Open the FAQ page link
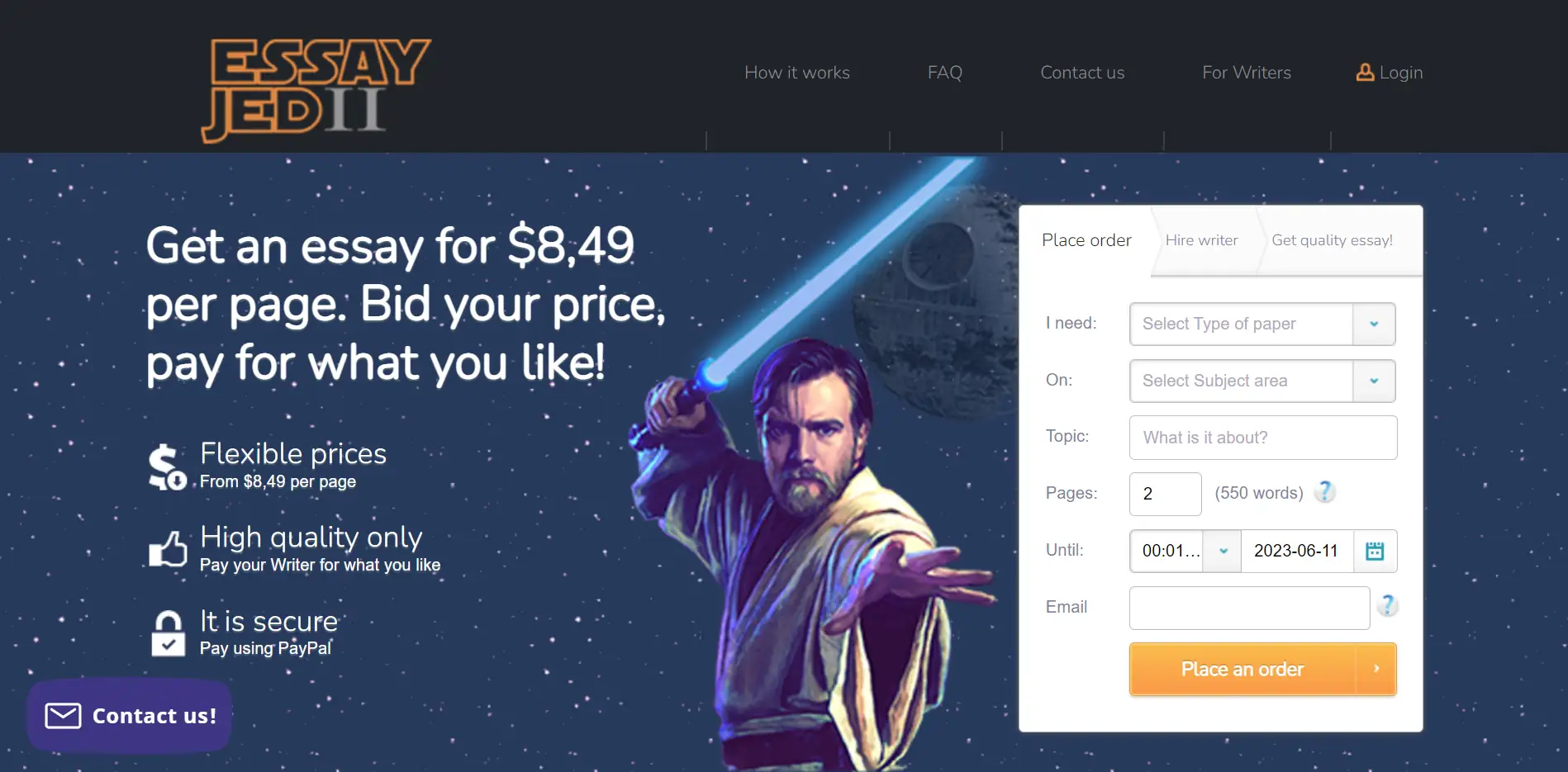Screen dimensions: 1568x772 pos(944,73)
